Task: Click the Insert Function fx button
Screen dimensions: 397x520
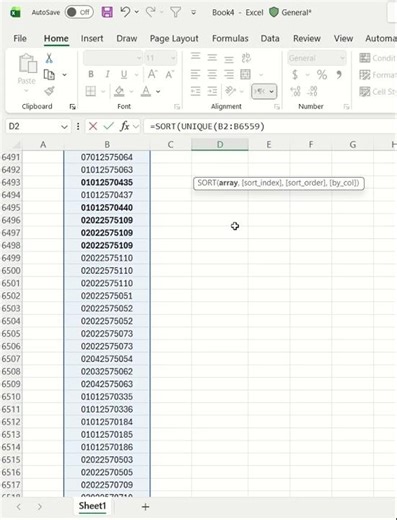Action: (x=125, y=126)
